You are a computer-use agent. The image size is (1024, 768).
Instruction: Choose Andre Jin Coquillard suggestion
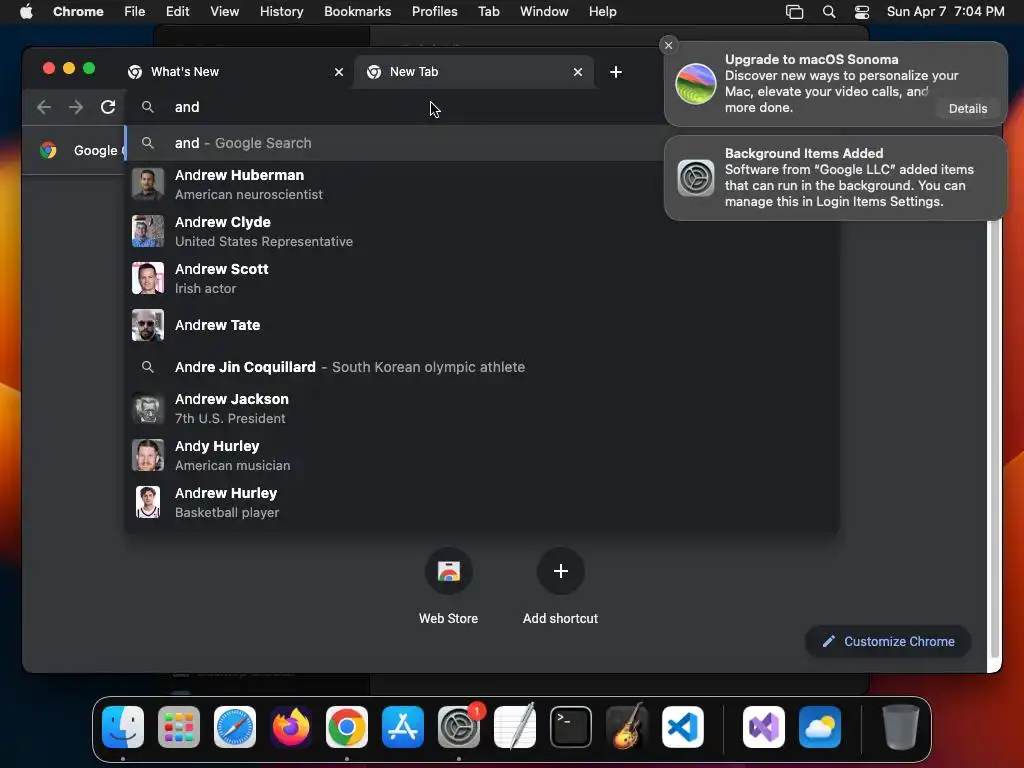click(x=481, y=367)
